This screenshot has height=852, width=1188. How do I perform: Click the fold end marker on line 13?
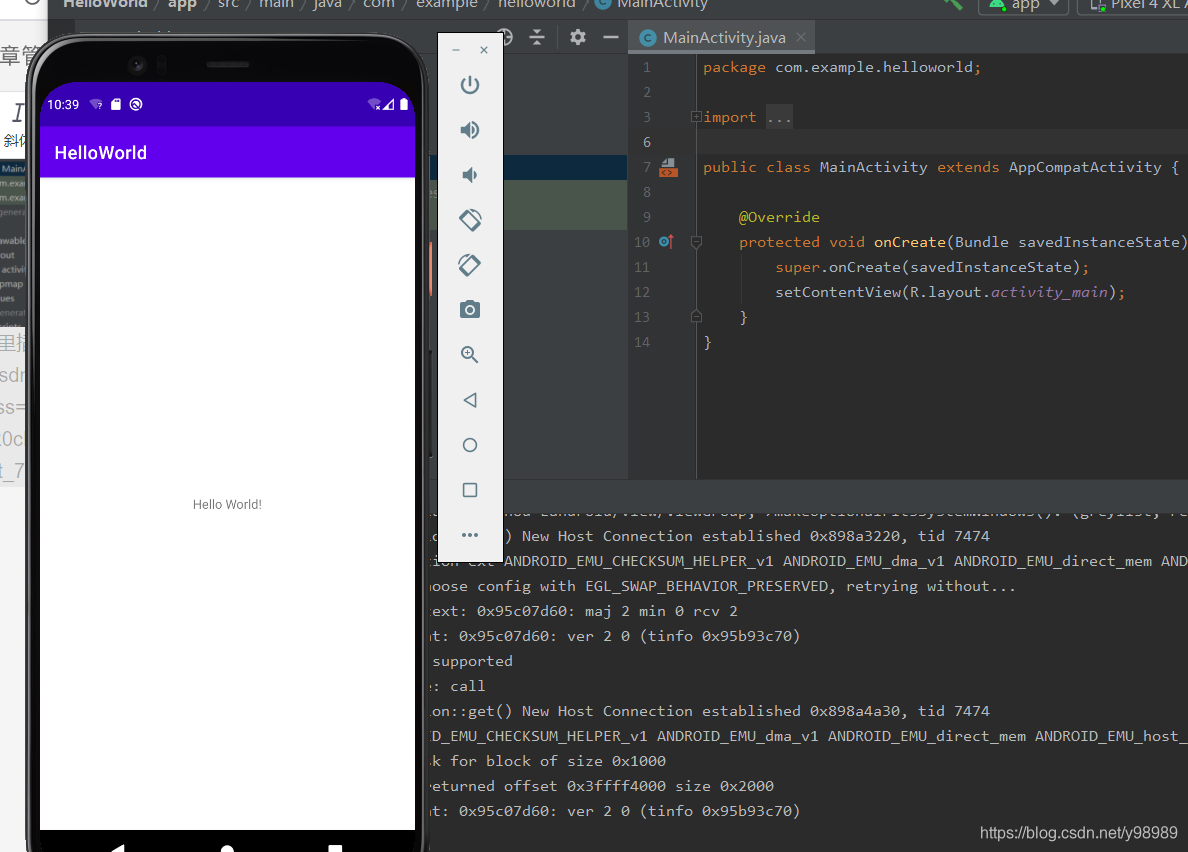click(x=696, y=317)
